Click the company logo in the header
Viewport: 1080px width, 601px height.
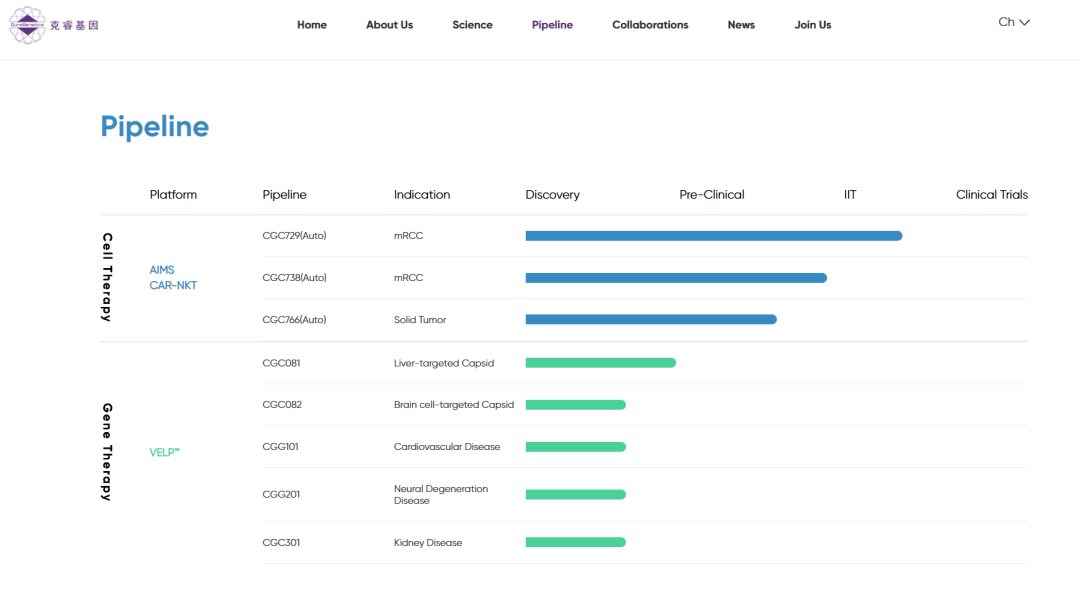(54, 25)
